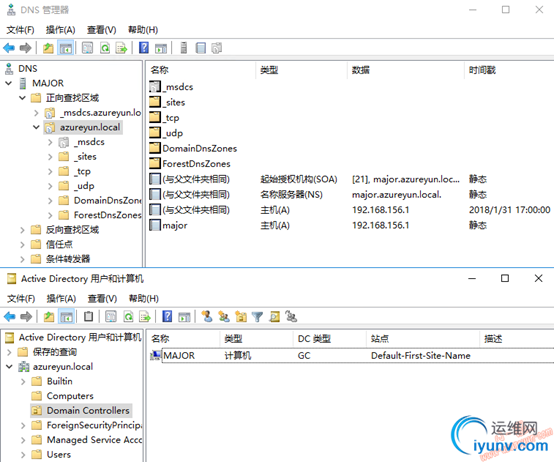Select the NS record major.azureyun.local.
Image resolution: width=554 pixels, height=462 pixels.
pyautogui.click(x=350, y=195)
